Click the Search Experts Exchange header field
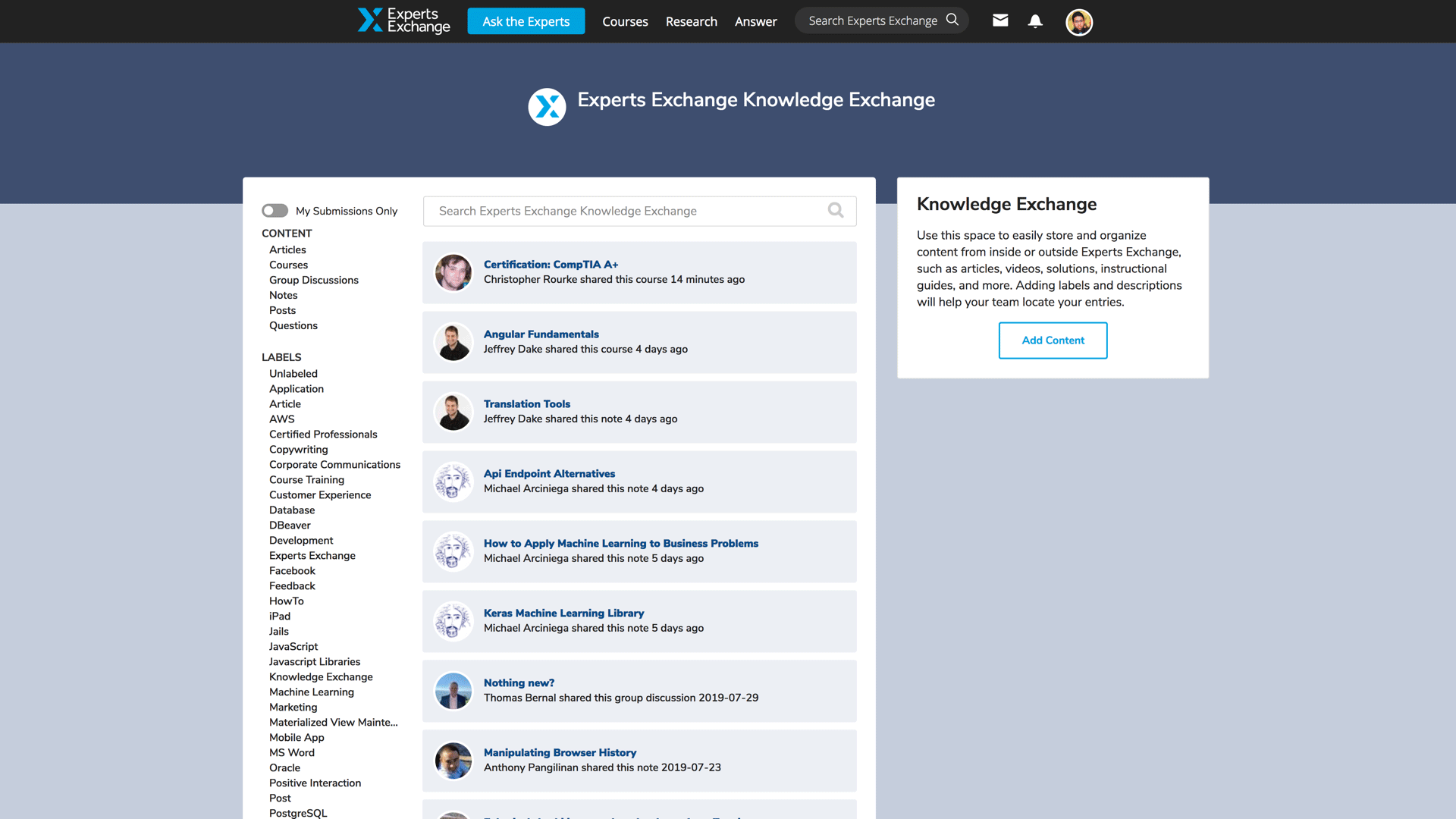The image size is (1456, 819). coord(881,20)
